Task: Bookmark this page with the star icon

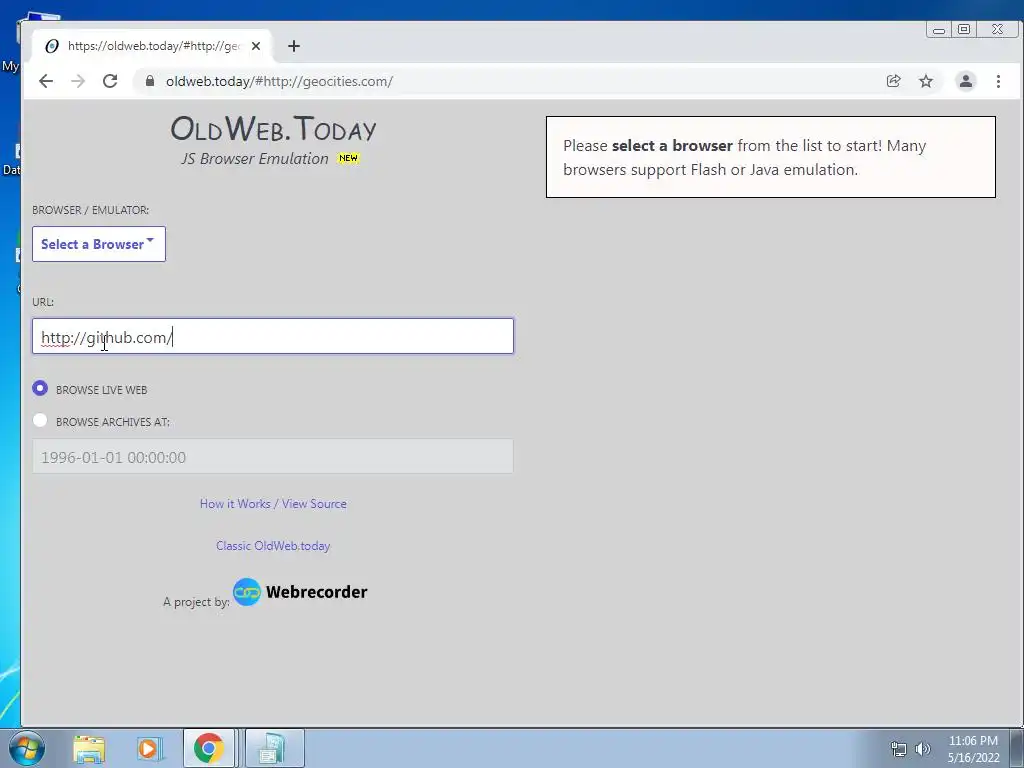Action: pos(926,81)
